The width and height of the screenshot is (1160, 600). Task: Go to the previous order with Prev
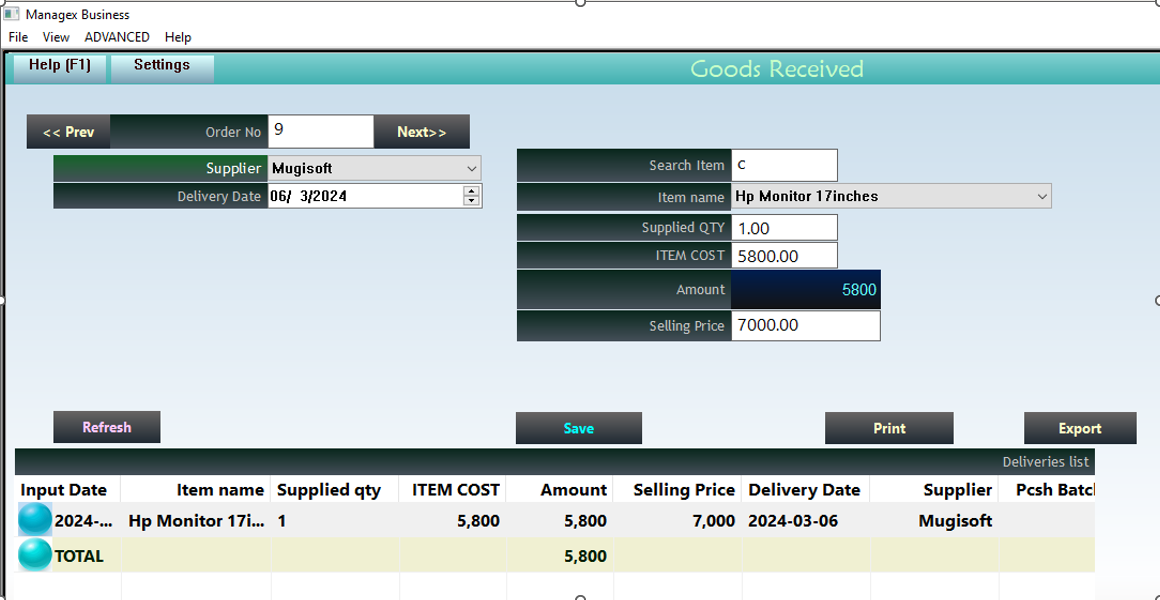click(68, 132)
